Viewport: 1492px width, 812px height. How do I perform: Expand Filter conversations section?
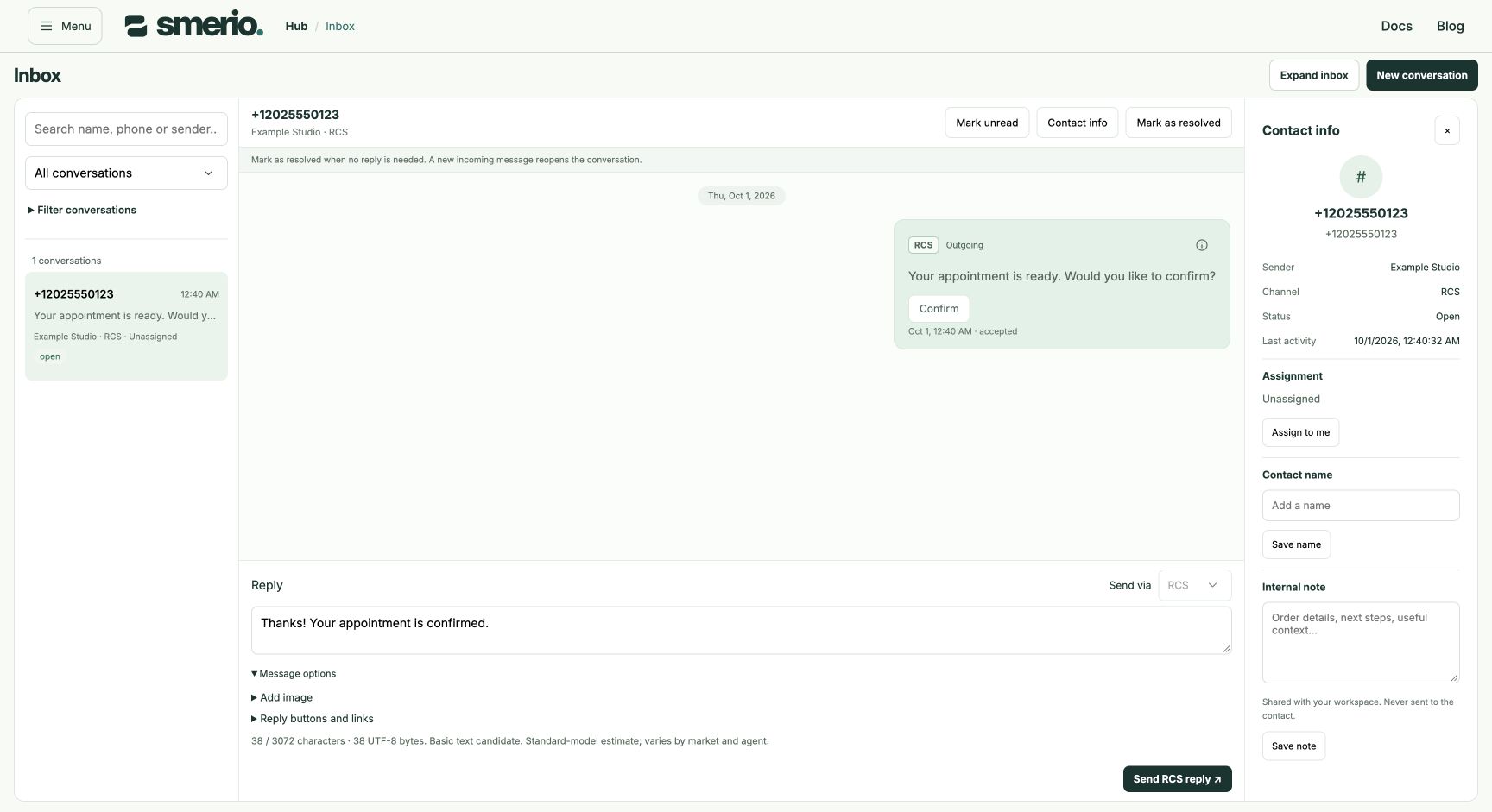tap(82, 210)
